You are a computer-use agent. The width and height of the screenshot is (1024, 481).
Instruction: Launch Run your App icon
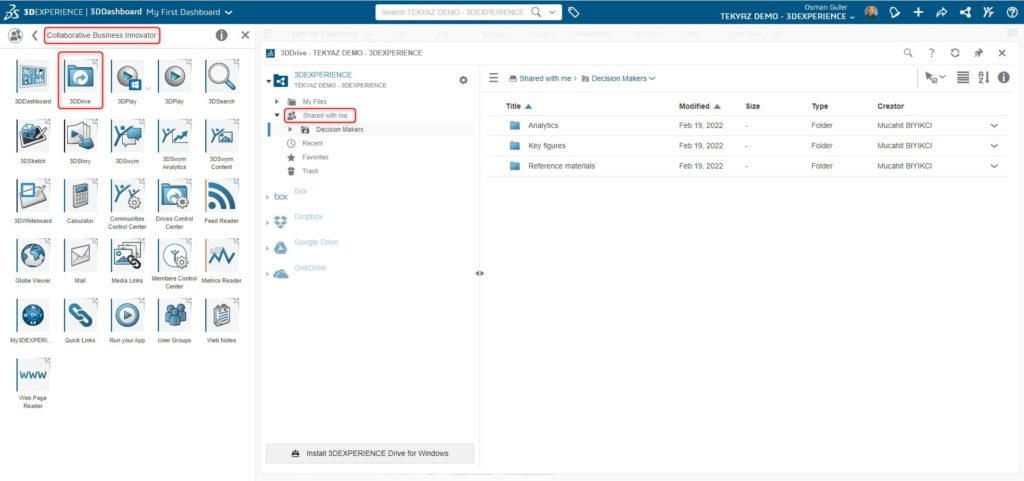(127, 315)
